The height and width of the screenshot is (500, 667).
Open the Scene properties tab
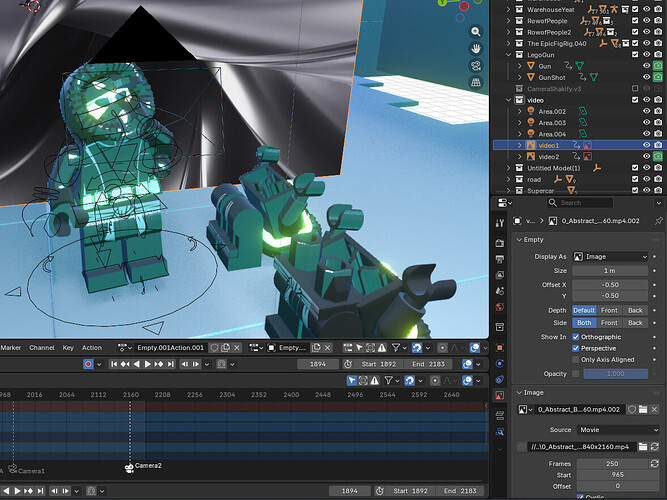point(500,291)
